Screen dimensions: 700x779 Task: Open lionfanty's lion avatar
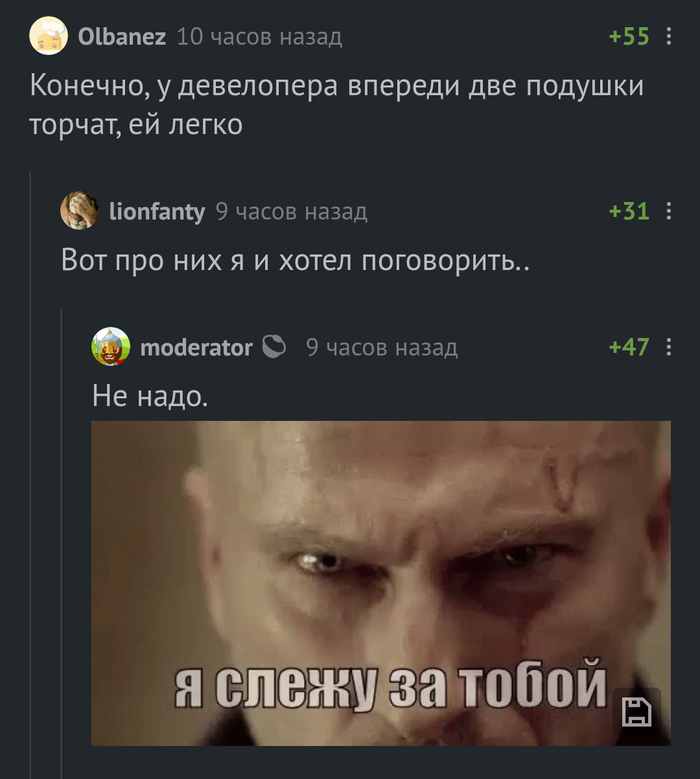pyautogui.click(x=79, y=211)
